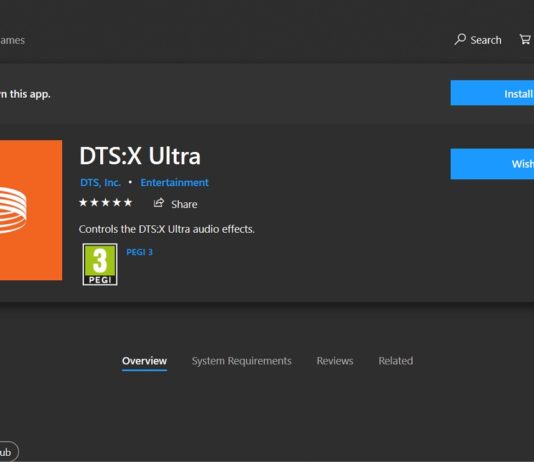Click the Install button
This screenshot has width=534, height=462.
tap(492, 93)
